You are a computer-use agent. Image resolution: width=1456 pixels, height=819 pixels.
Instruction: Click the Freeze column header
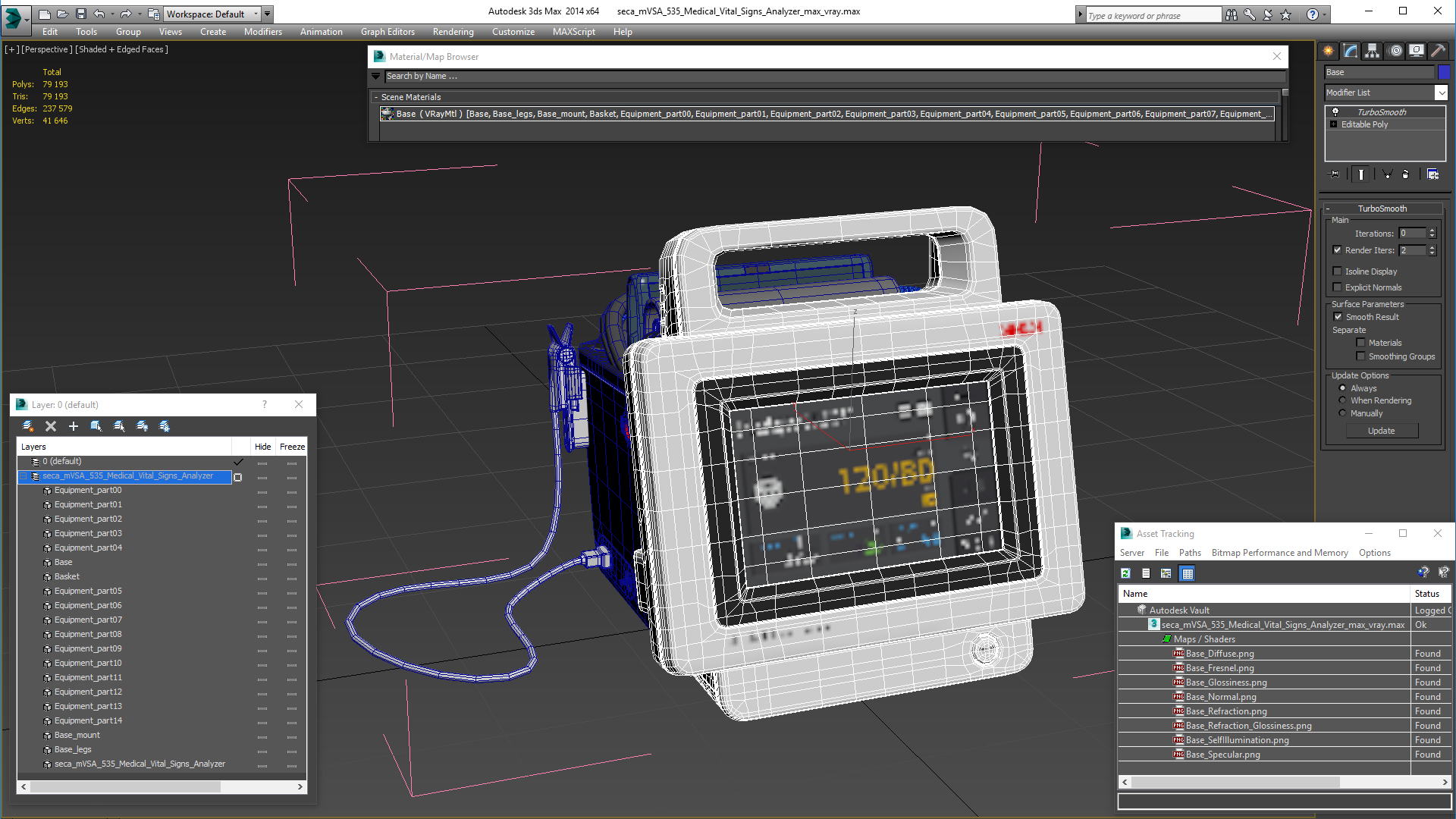[292, 447]
